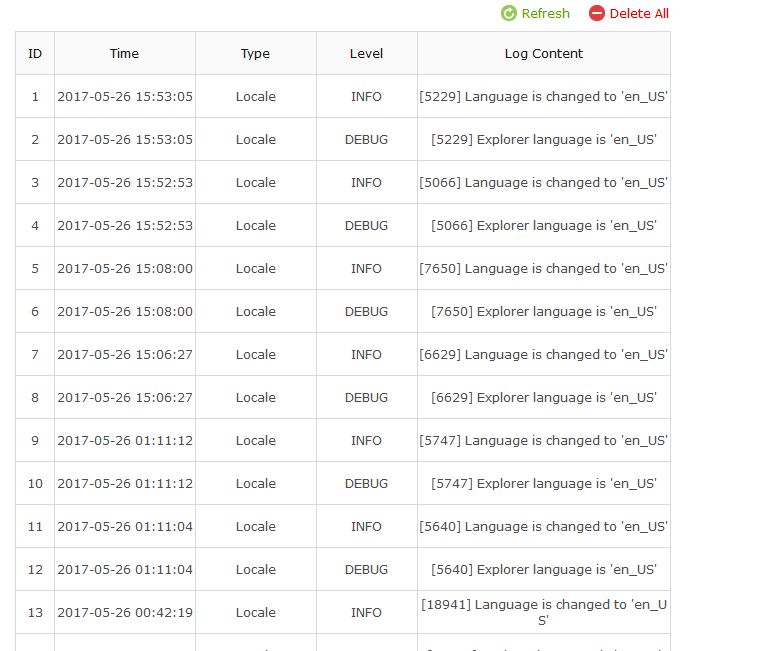
Task: Click '[5066] Explorer language' log entry
Action: coord(543,226)
